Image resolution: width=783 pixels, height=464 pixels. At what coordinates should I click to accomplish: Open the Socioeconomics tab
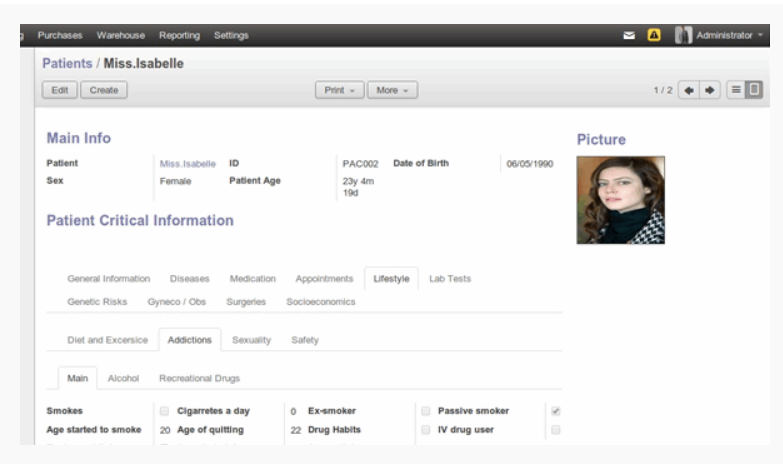[x=321, y=302]
